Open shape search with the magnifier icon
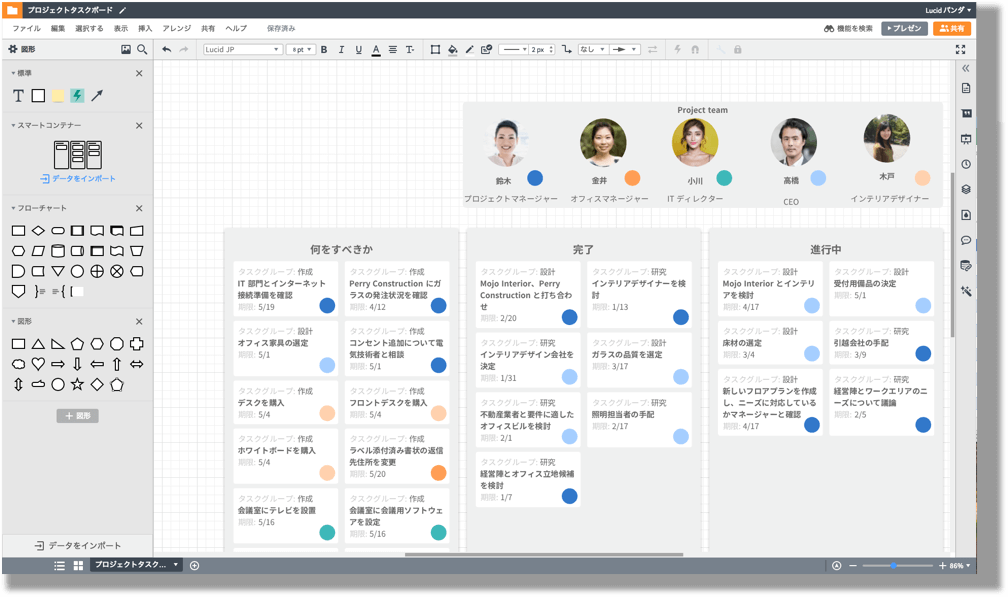Image resolution: width=1008 pixels, height=597 pixels. pyautogui.click(x=142, y=49)
